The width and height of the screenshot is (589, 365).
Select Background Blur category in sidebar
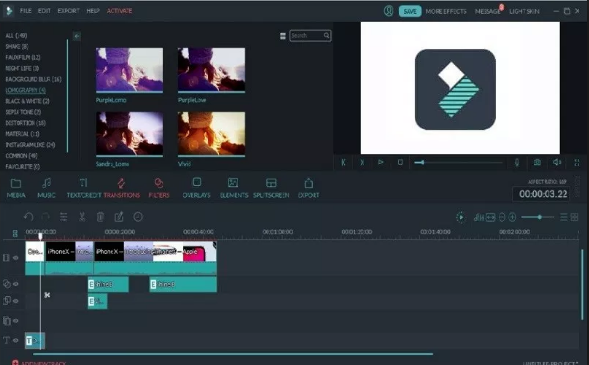(33, 79)
